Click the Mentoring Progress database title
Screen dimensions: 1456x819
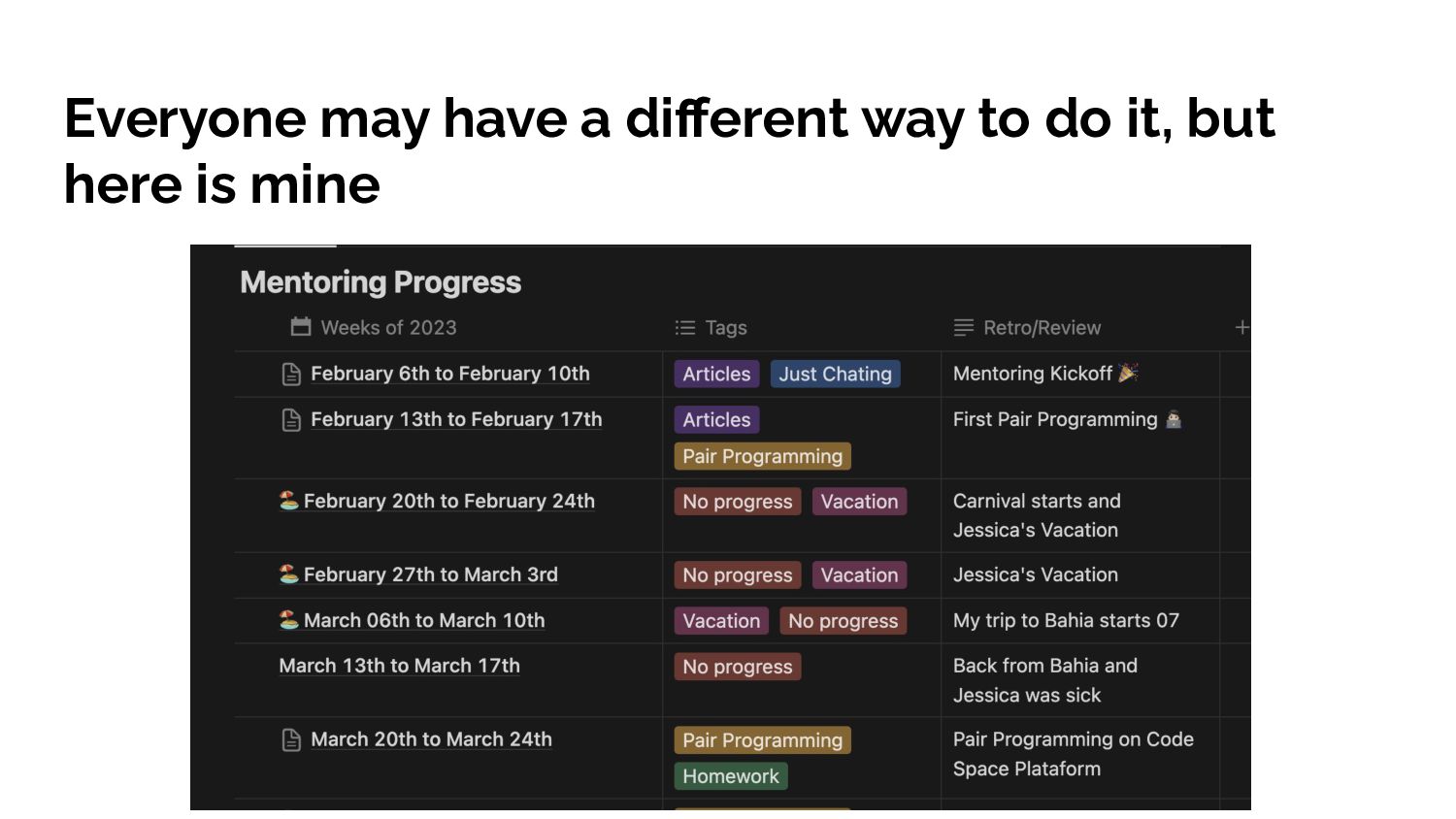(x=381, y=282)
